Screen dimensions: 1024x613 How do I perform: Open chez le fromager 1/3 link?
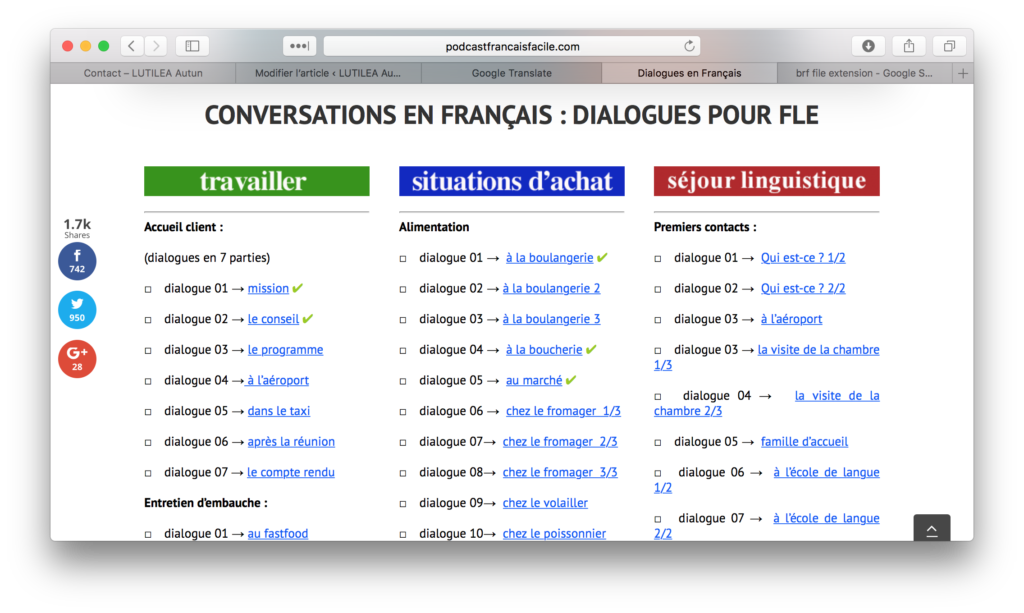(x=563, y=411)
